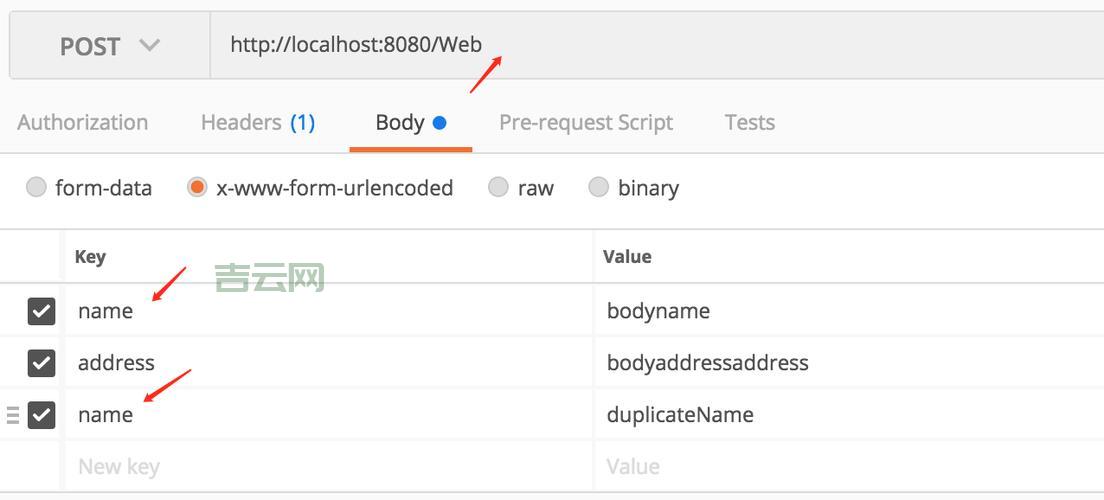Select the form-data radio button
The width and height of the screenshot is (1104, 500).
click(x=37, y=188)
